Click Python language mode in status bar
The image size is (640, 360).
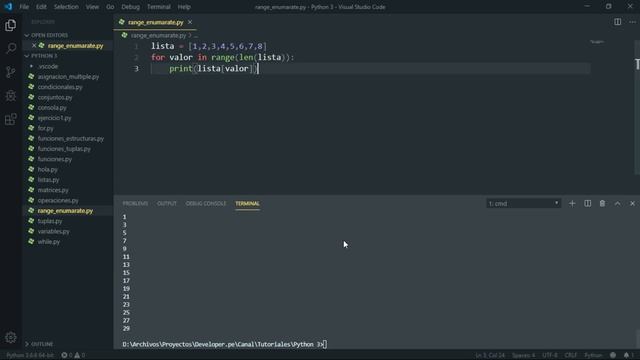point(593,355)
